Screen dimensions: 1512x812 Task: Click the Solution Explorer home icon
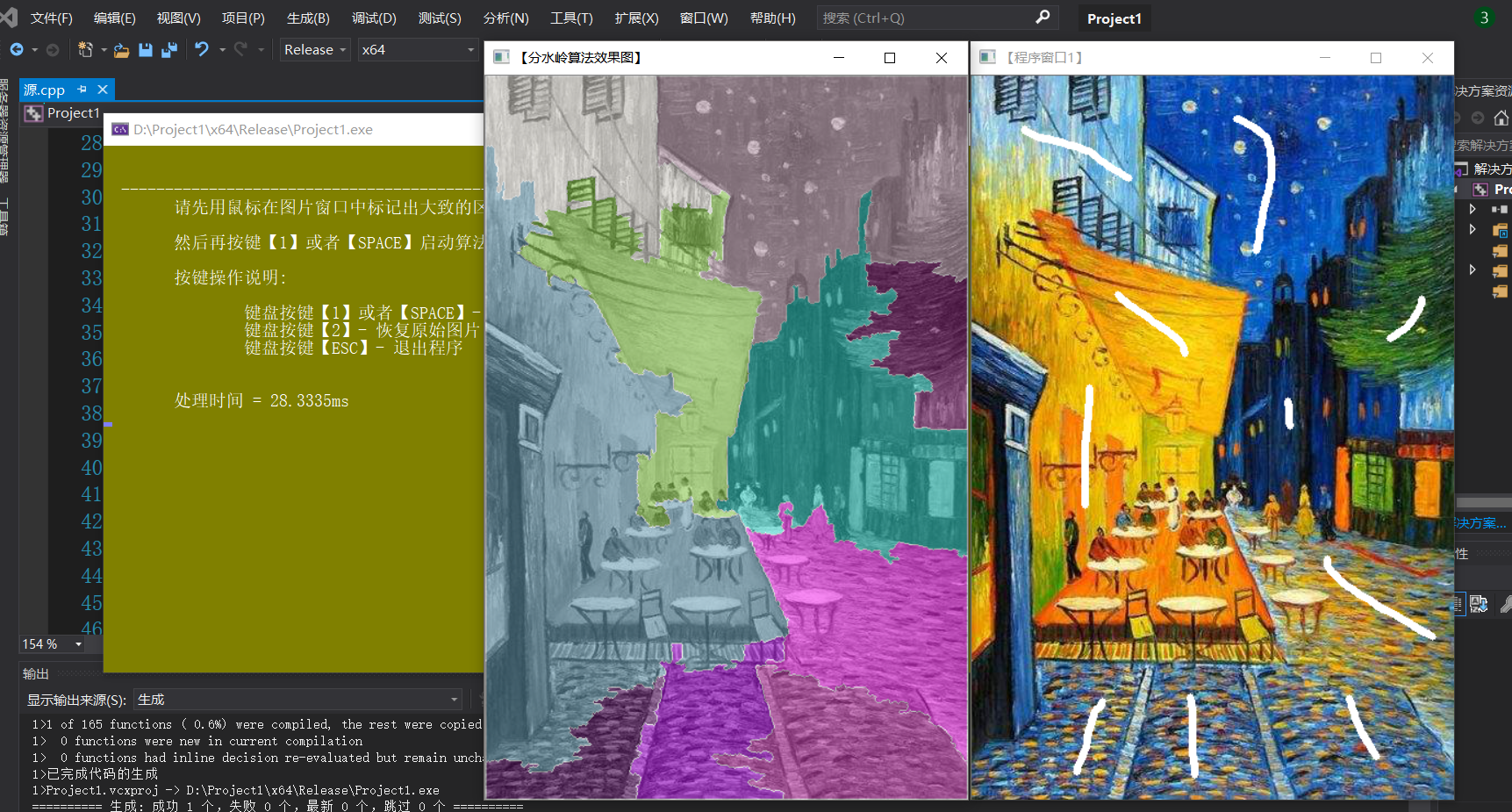click(x=1501, y=118)
